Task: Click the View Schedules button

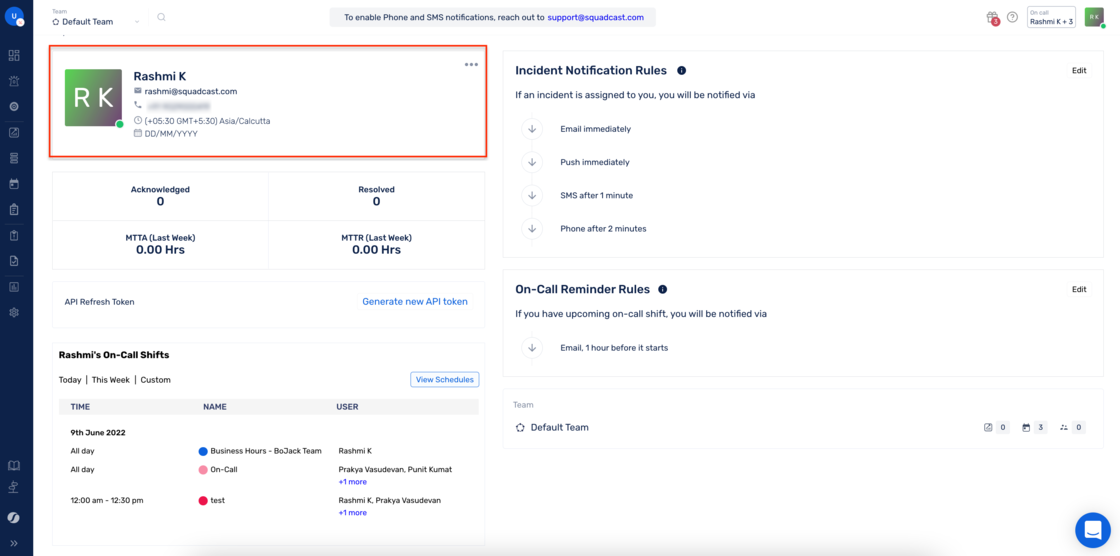Action: pos(444,379)
